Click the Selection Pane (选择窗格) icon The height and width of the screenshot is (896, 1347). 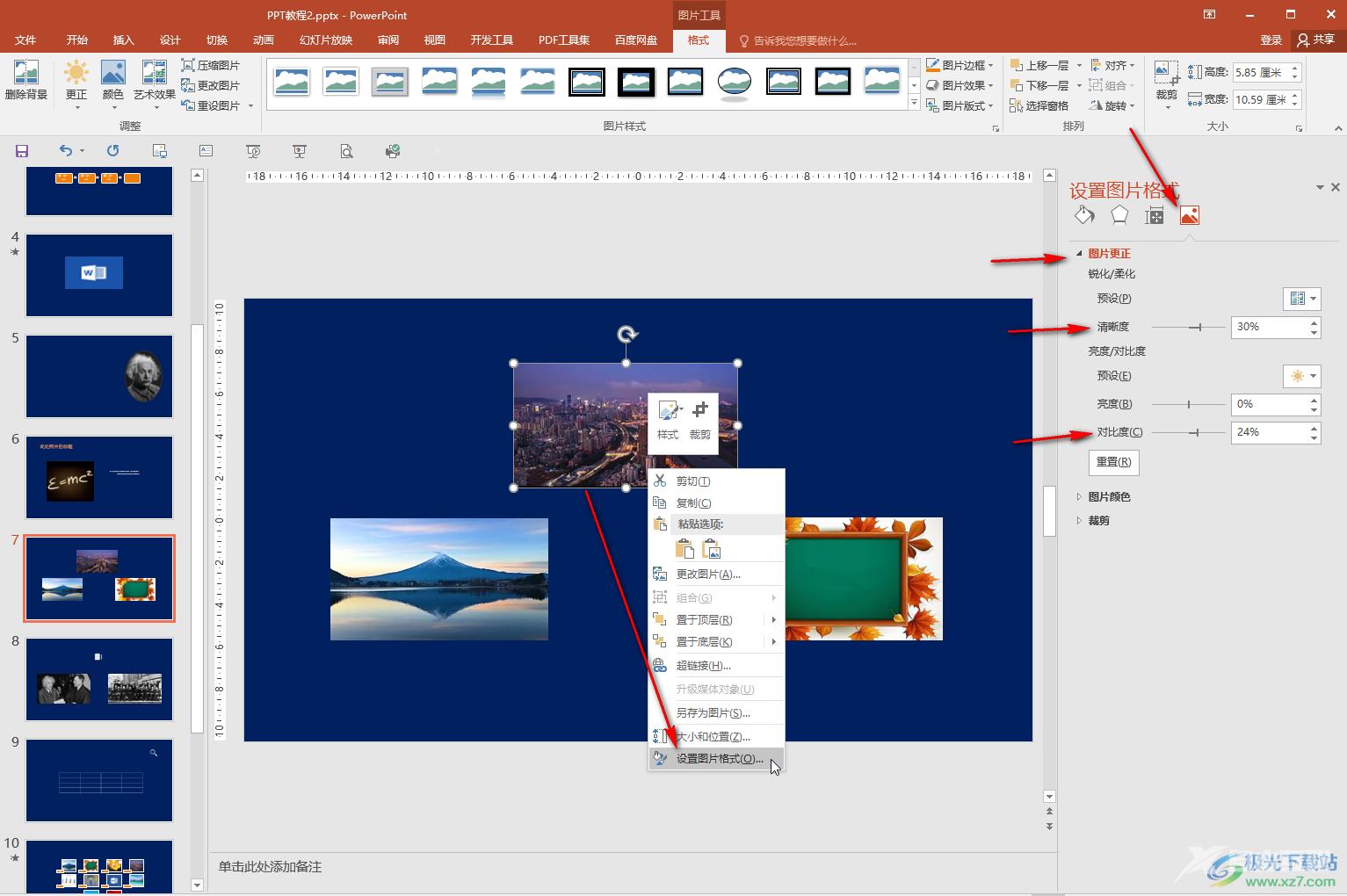[x=1039, y=105]
